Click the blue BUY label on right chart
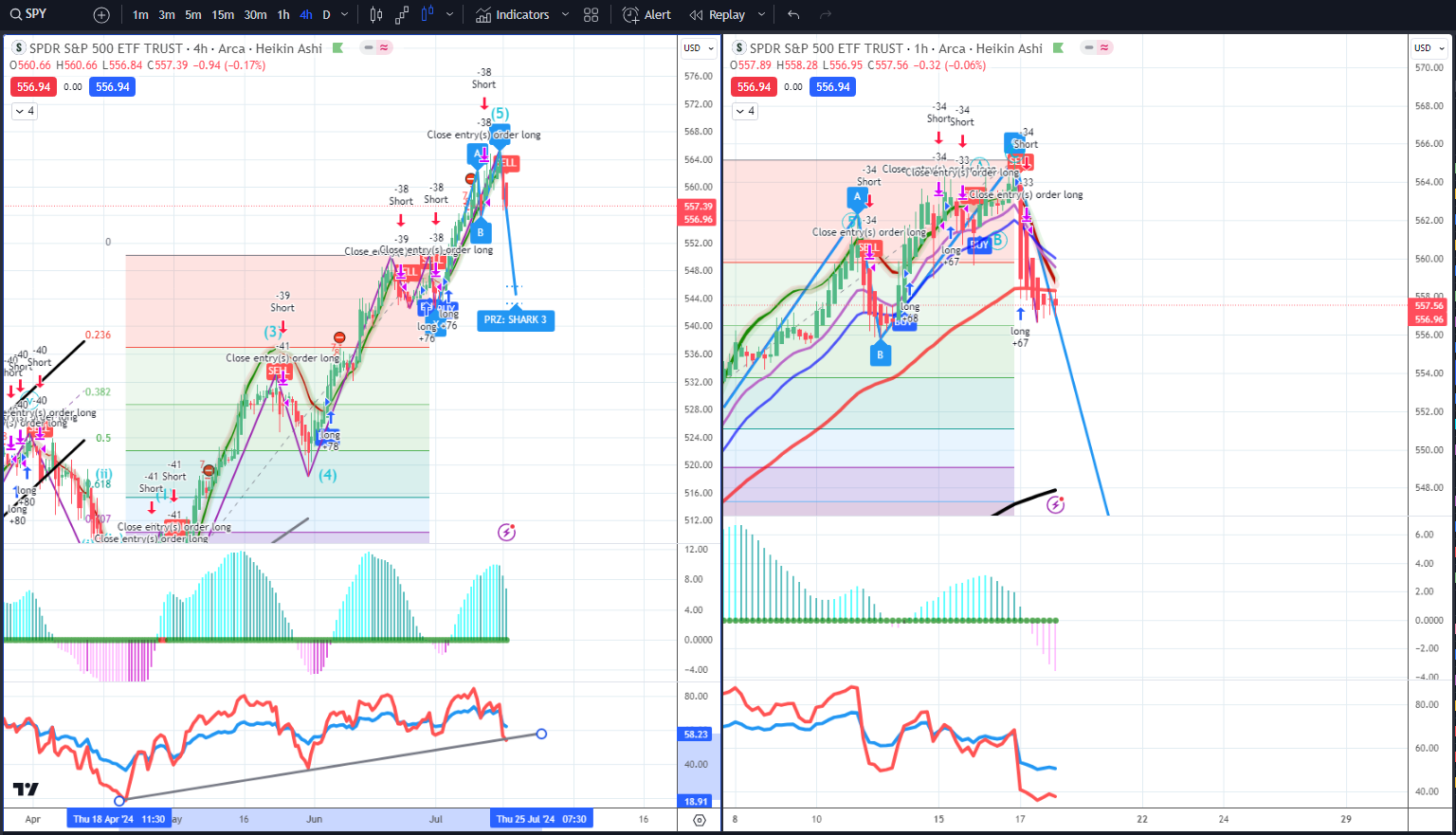Screen dimensions: 1456x835 point(979,245)
